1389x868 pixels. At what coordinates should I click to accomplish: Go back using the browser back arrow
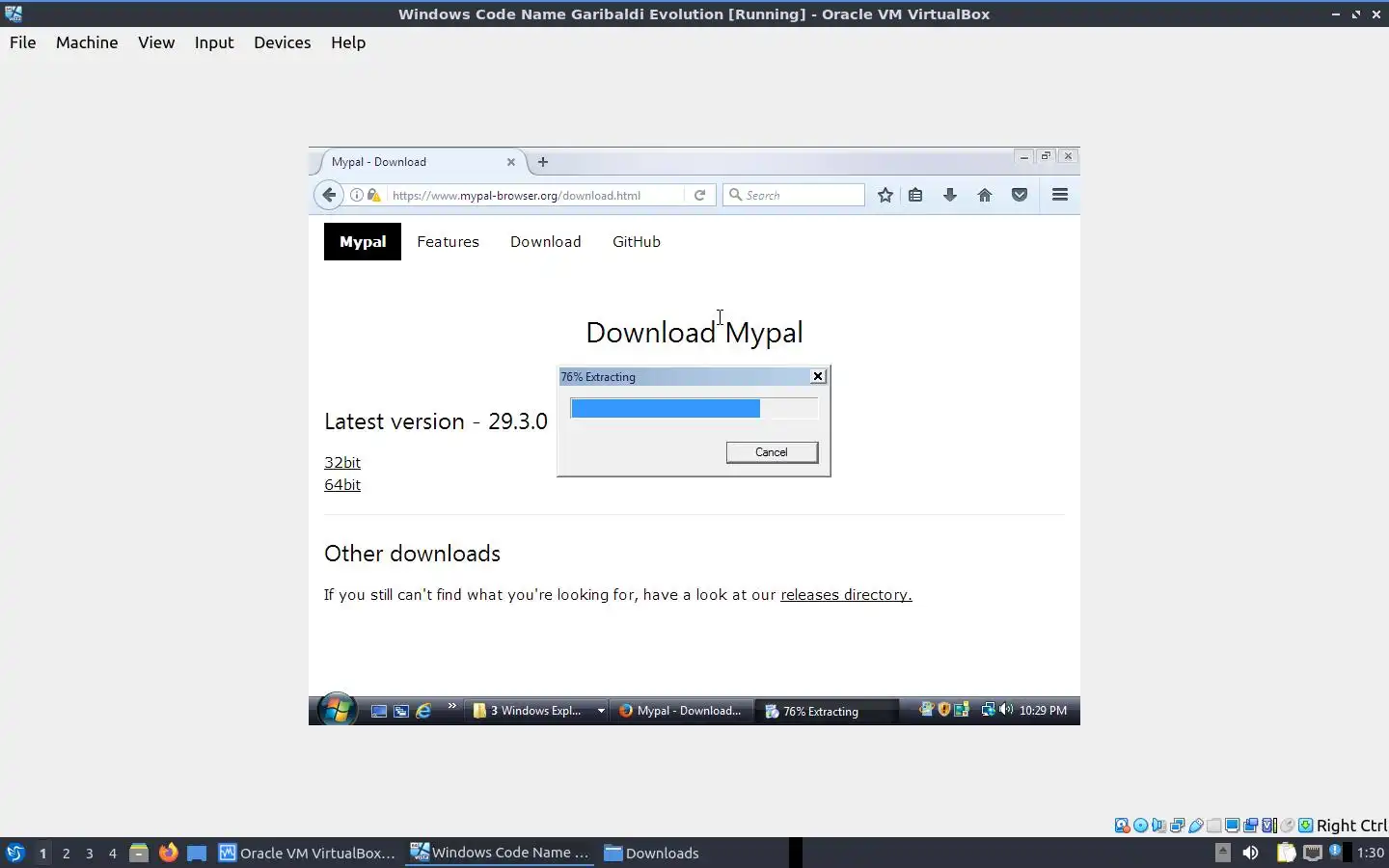pyautogui.click(x=328, y=195)
